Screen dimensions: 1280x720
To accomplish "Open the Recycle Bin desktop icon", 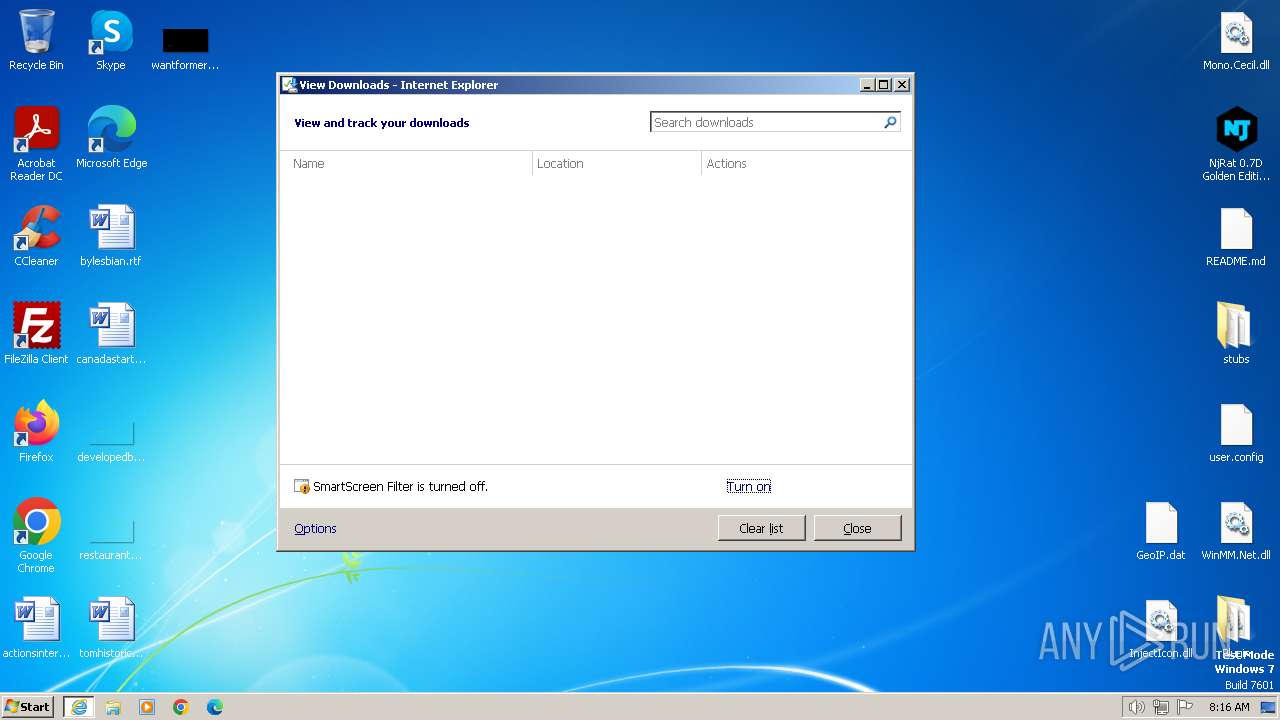I will point(36,40).
